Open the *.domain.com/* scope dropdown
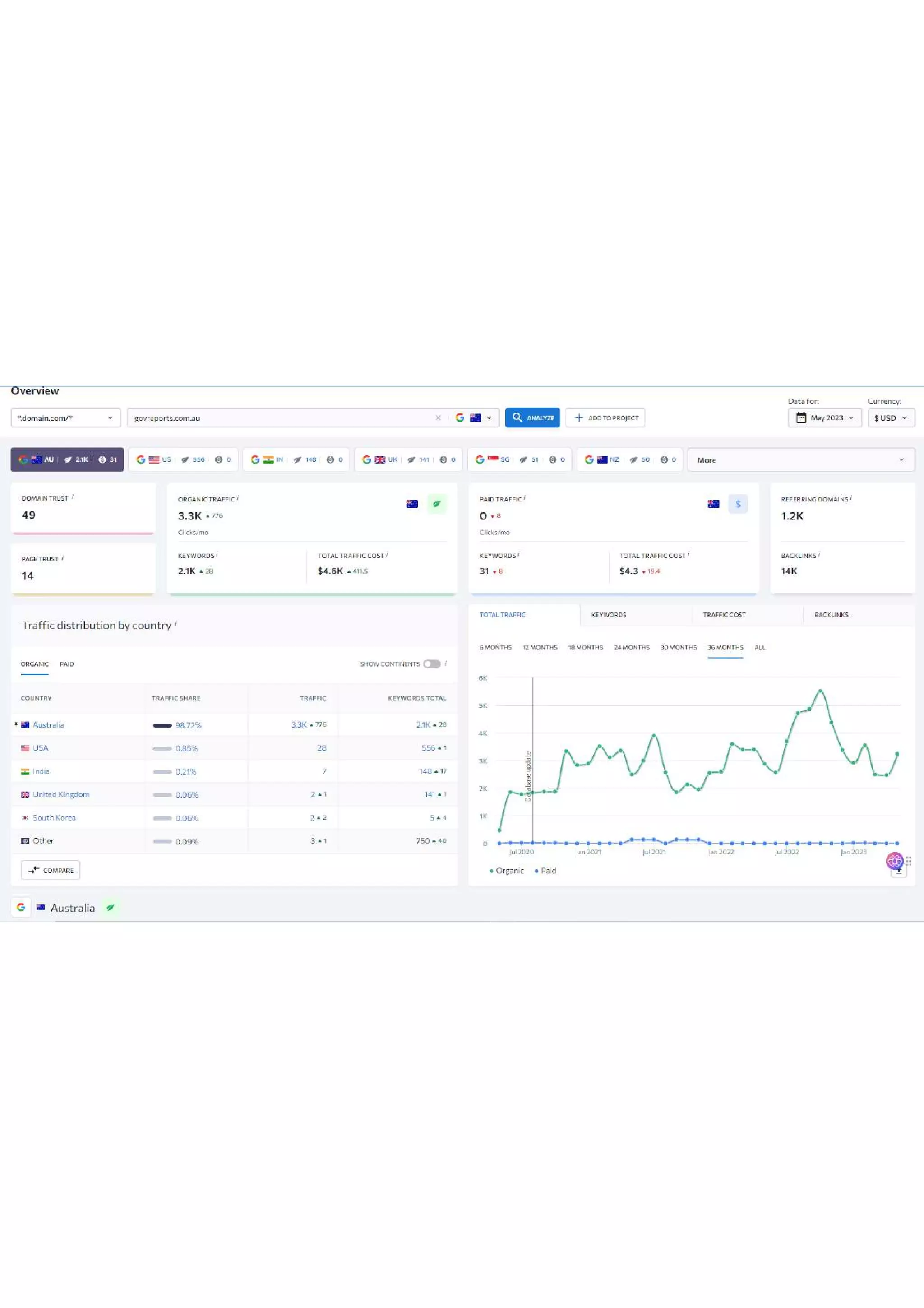This screenshot has width=924, height=1308. coord(65,417)
